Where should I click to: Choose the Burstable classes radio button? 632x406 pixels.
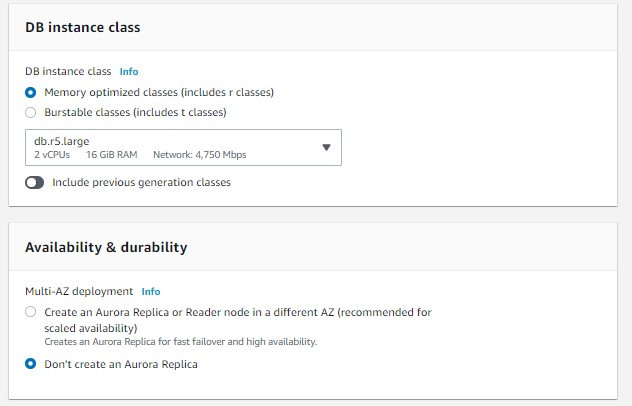click(x=31, y=112)
